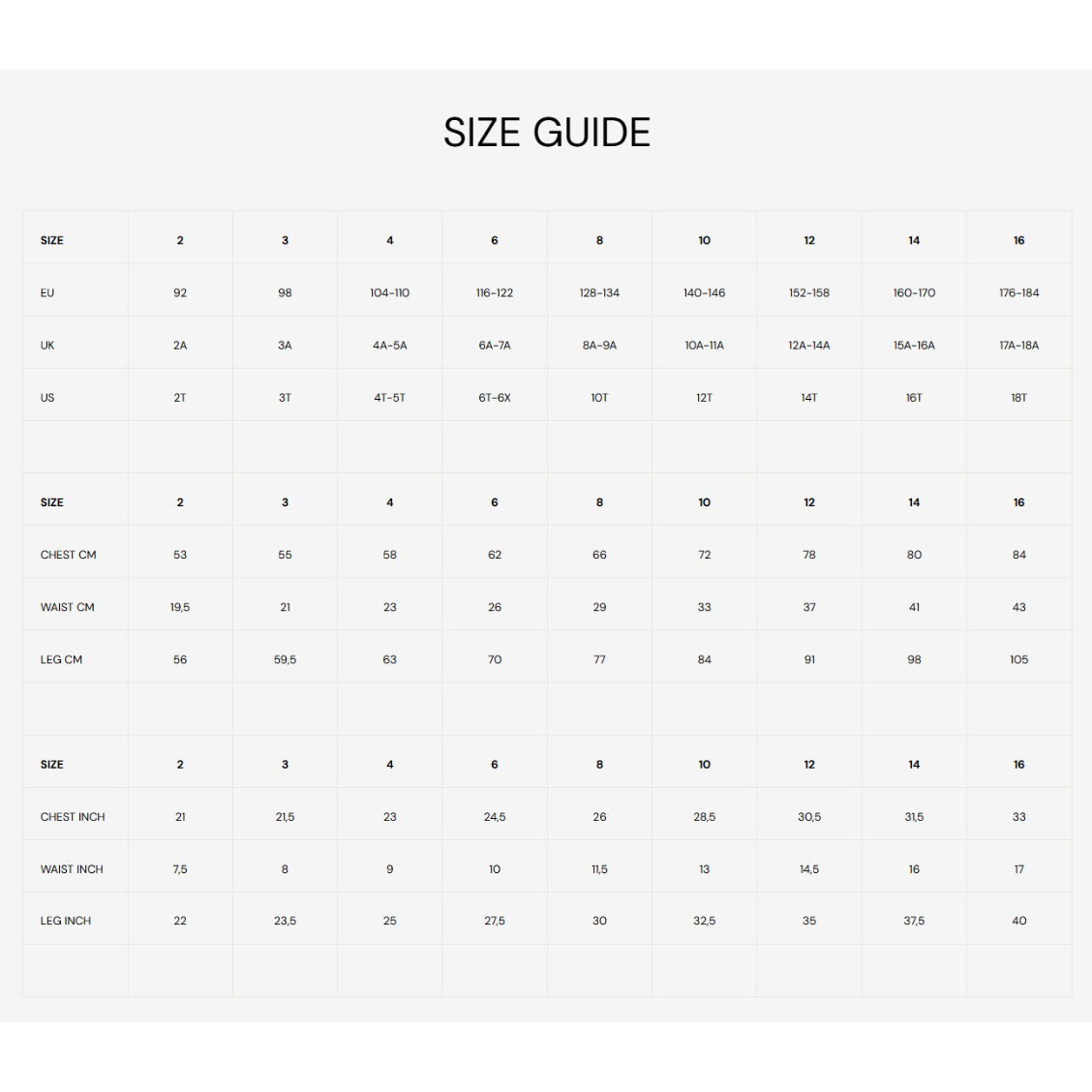1092x1092 pixels.
Task: Click the CHEST CM row label
Action: coord(68,555)
